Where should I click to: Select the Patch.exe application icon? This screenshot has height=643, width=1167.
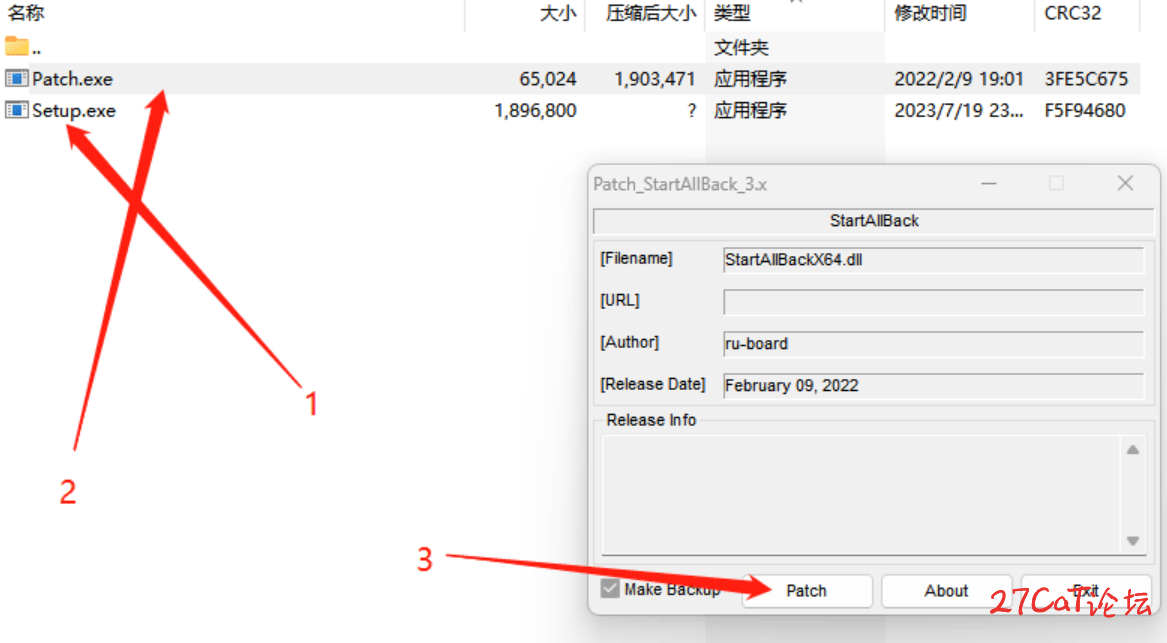click(16, 78)
